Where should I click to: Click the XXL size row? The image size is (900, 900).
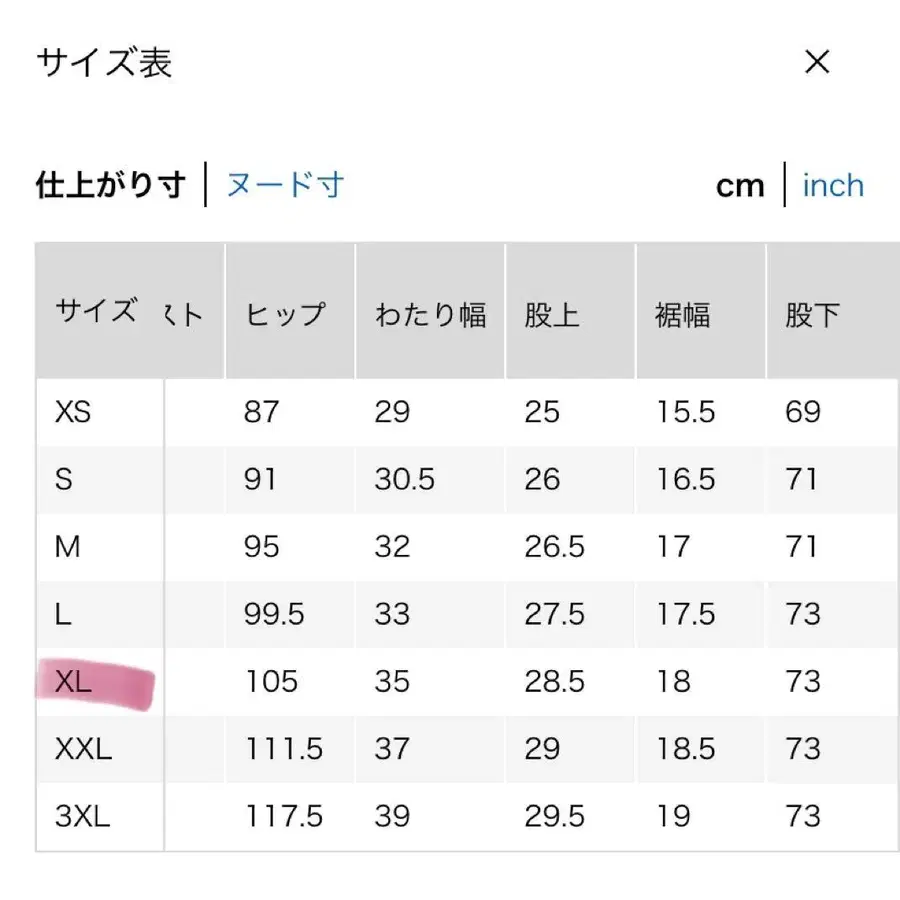pos(80,748)
